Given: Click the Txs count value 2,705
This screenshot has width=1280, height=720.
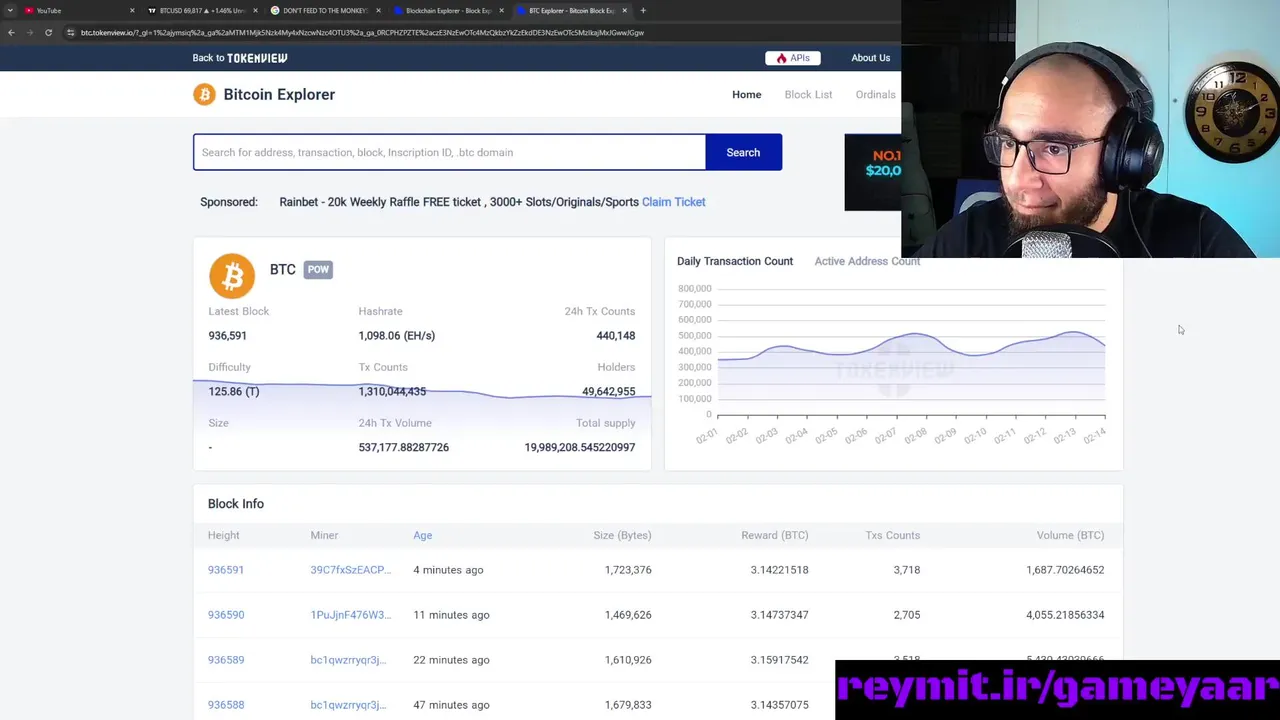Looking at the screenshot, I should 907,615.
